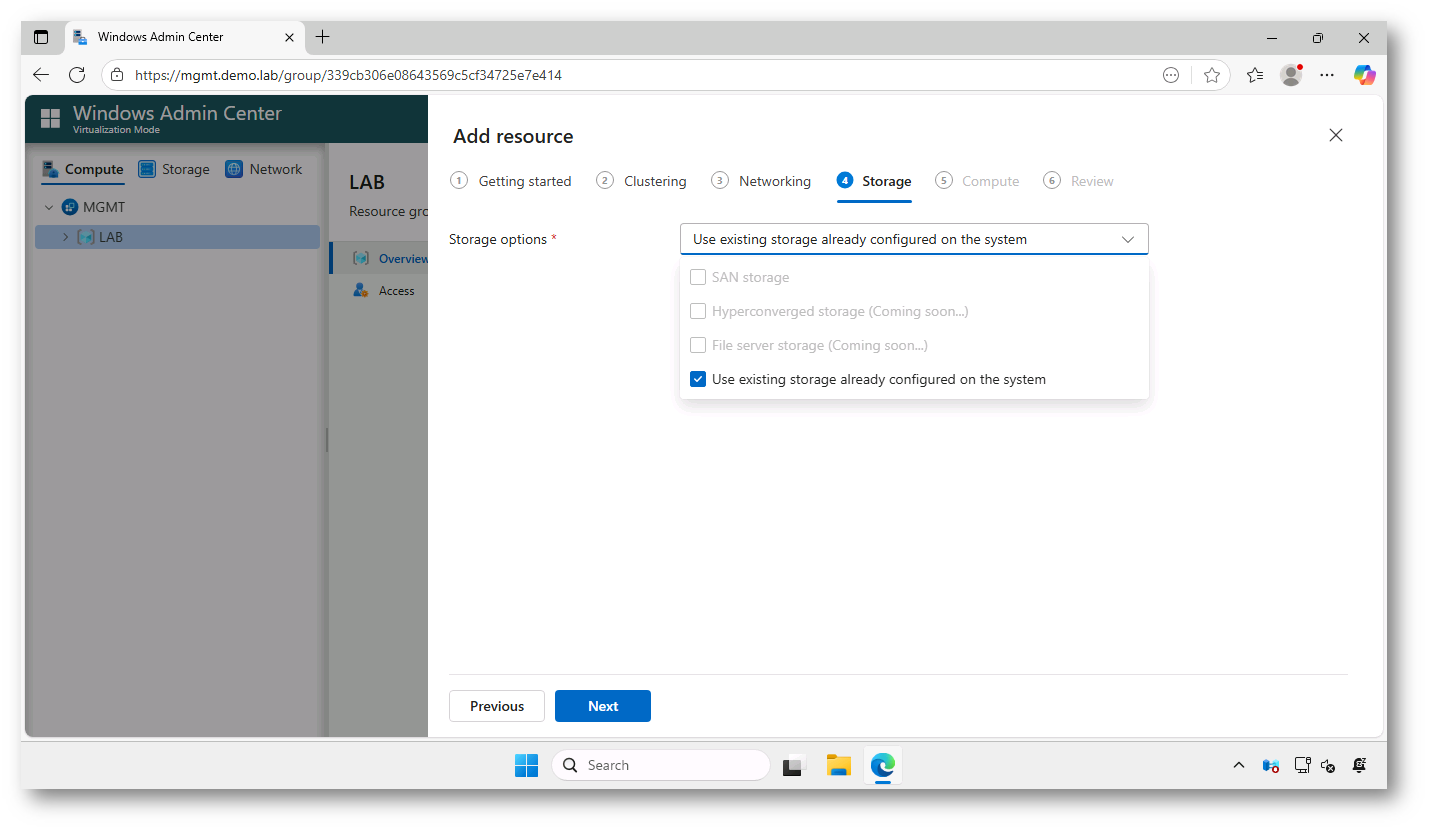
Task: Collapse the MGMT tree node
Action: 49,208
